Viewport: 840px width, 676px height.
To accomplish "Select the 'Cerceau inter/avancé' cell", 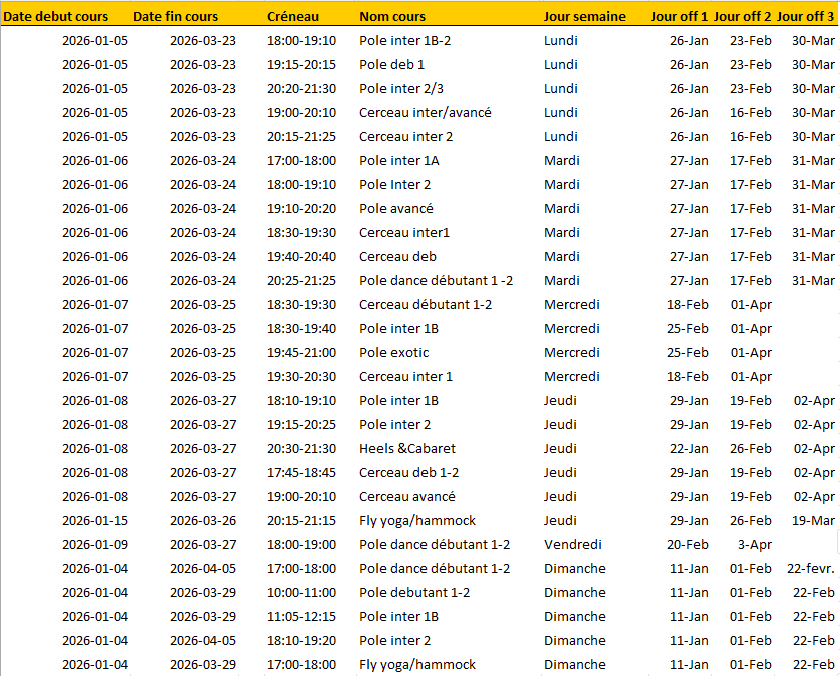I will pyautogui.click(x=425, y=112).
